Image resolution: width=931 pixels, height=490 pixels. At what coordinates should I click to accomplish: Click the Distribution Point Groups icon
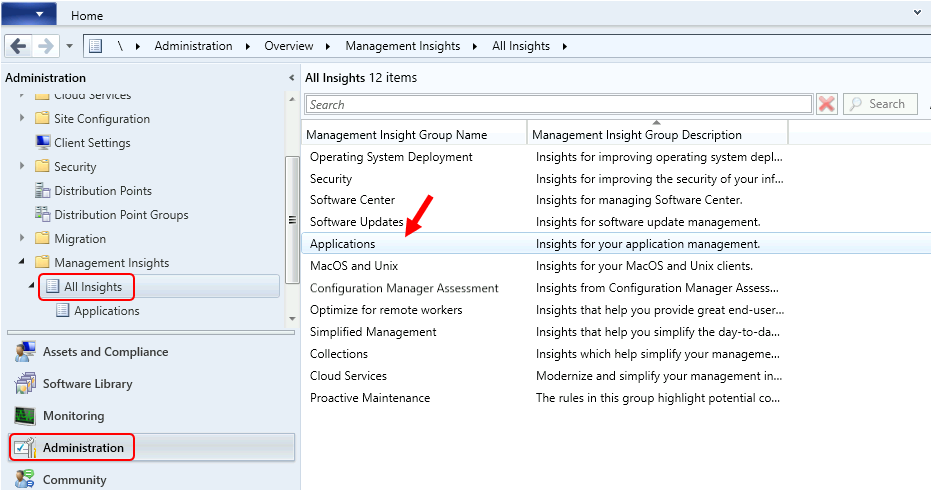[42, 214]
